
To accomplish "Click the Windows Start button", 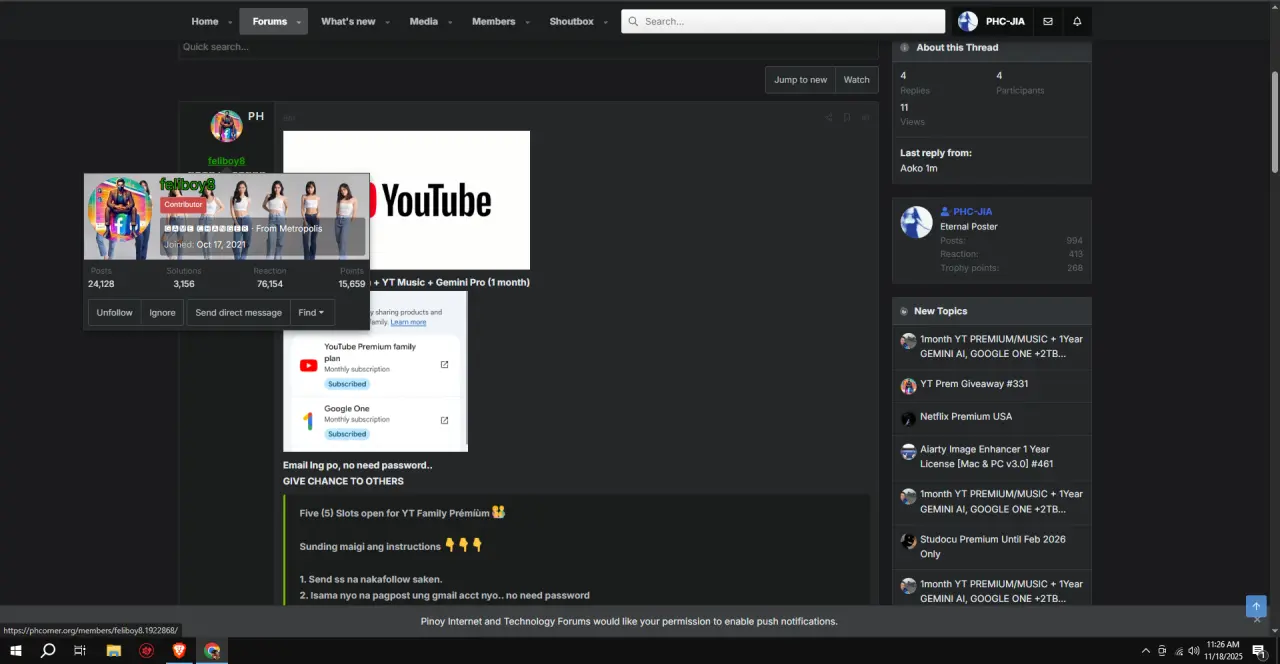I will [x=16, y=650].
